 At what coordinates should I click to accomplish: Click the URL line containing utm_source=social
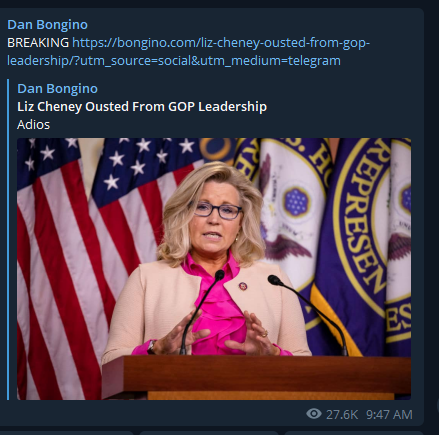click(x=174, y=61)
